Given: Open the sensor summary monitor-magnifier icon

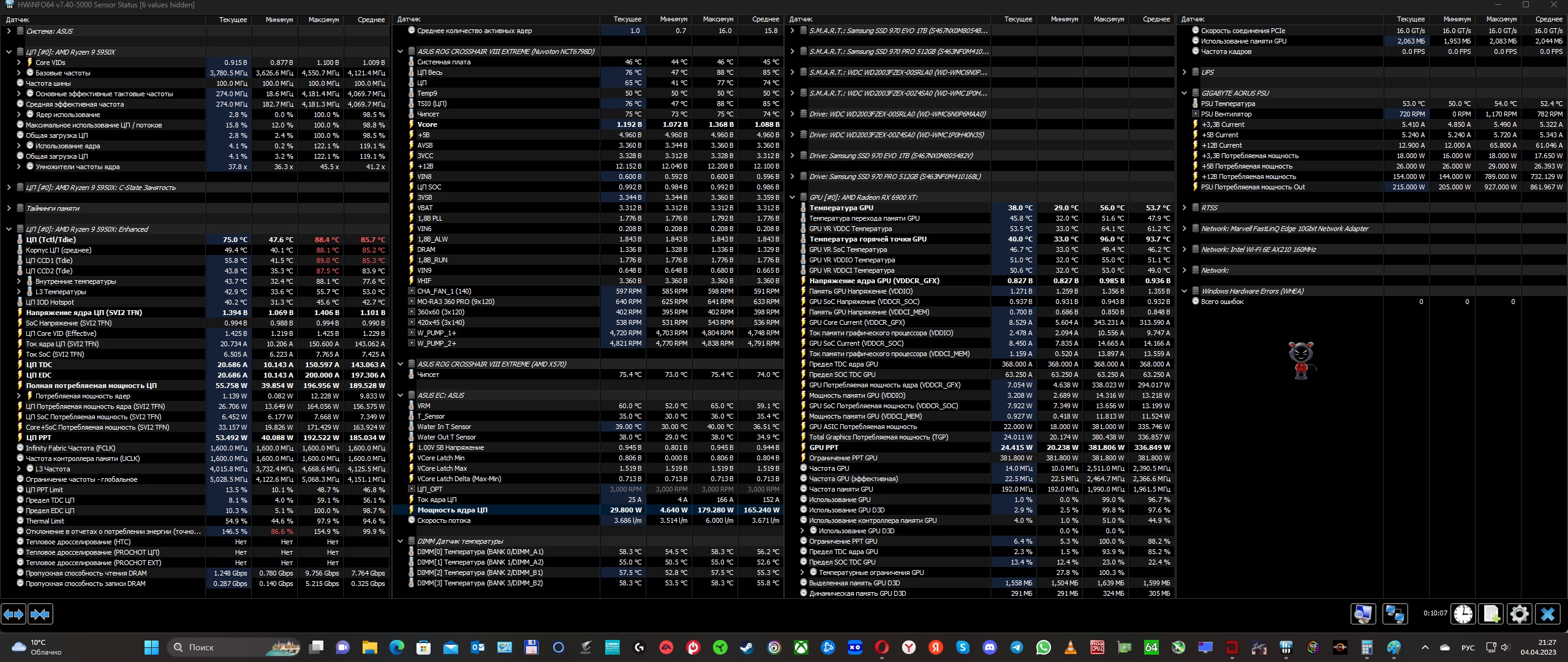Looking at the screenshot, I should [1363, 614].
